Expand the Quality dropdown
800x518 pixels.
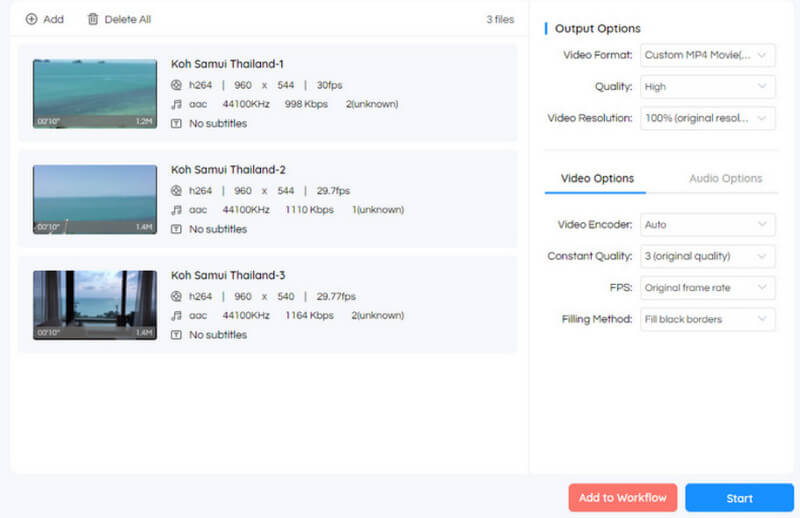pos(707,87)
